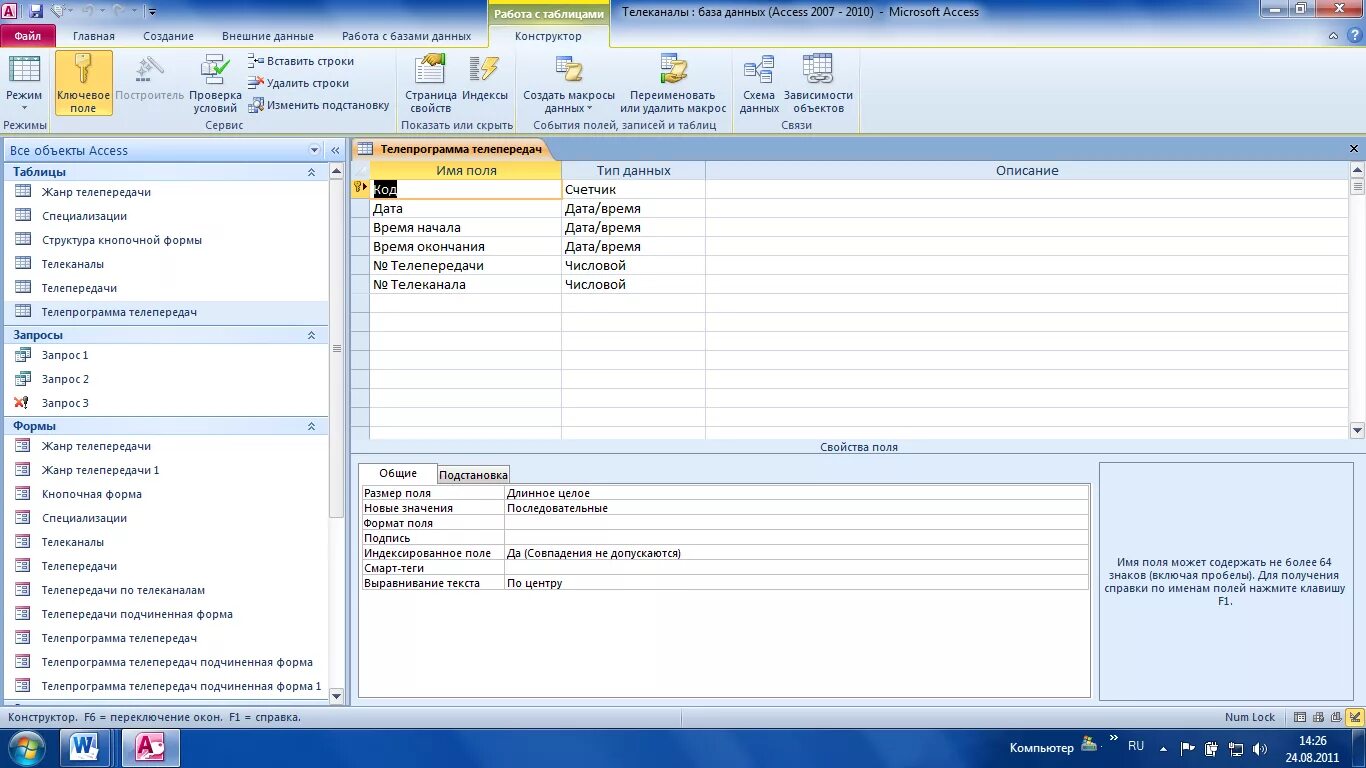This screenshot has height=768, width=1366.
Task: Click the Access help question mark icon
Action: [1353, 36]
